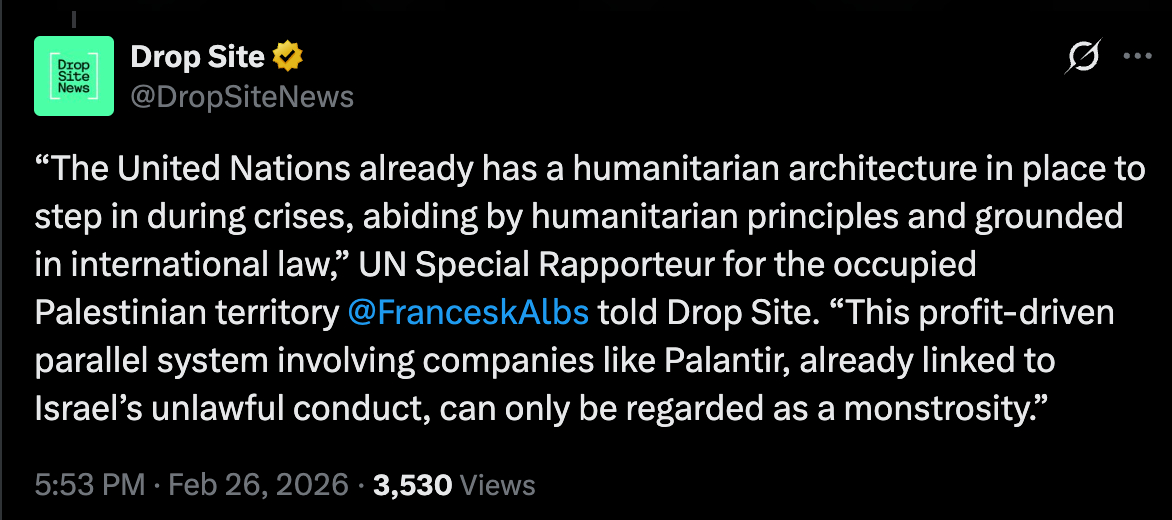Click the Drop Site News profile avatar

pyautogui.click(x=74, y=75)
